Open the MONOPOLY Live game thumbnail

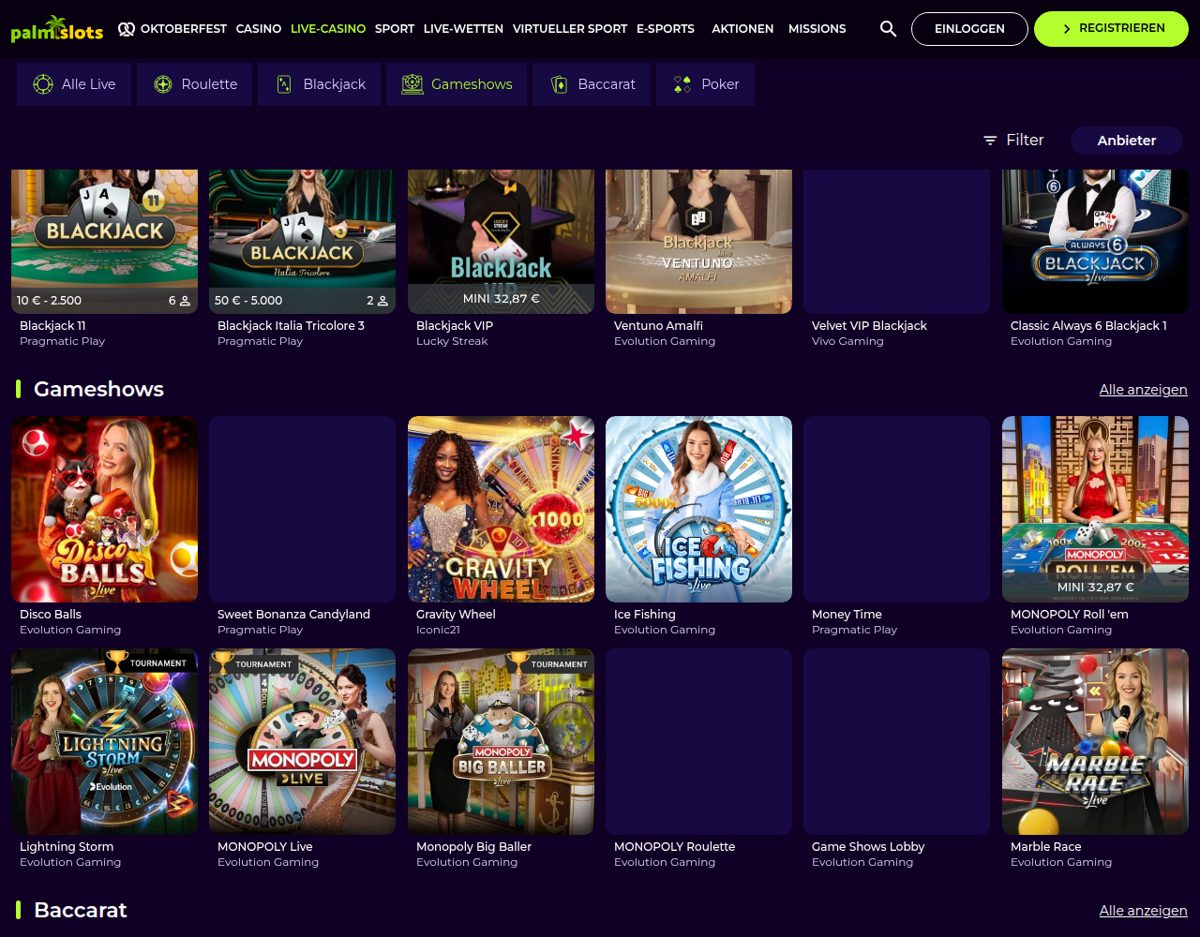(302, 741)
